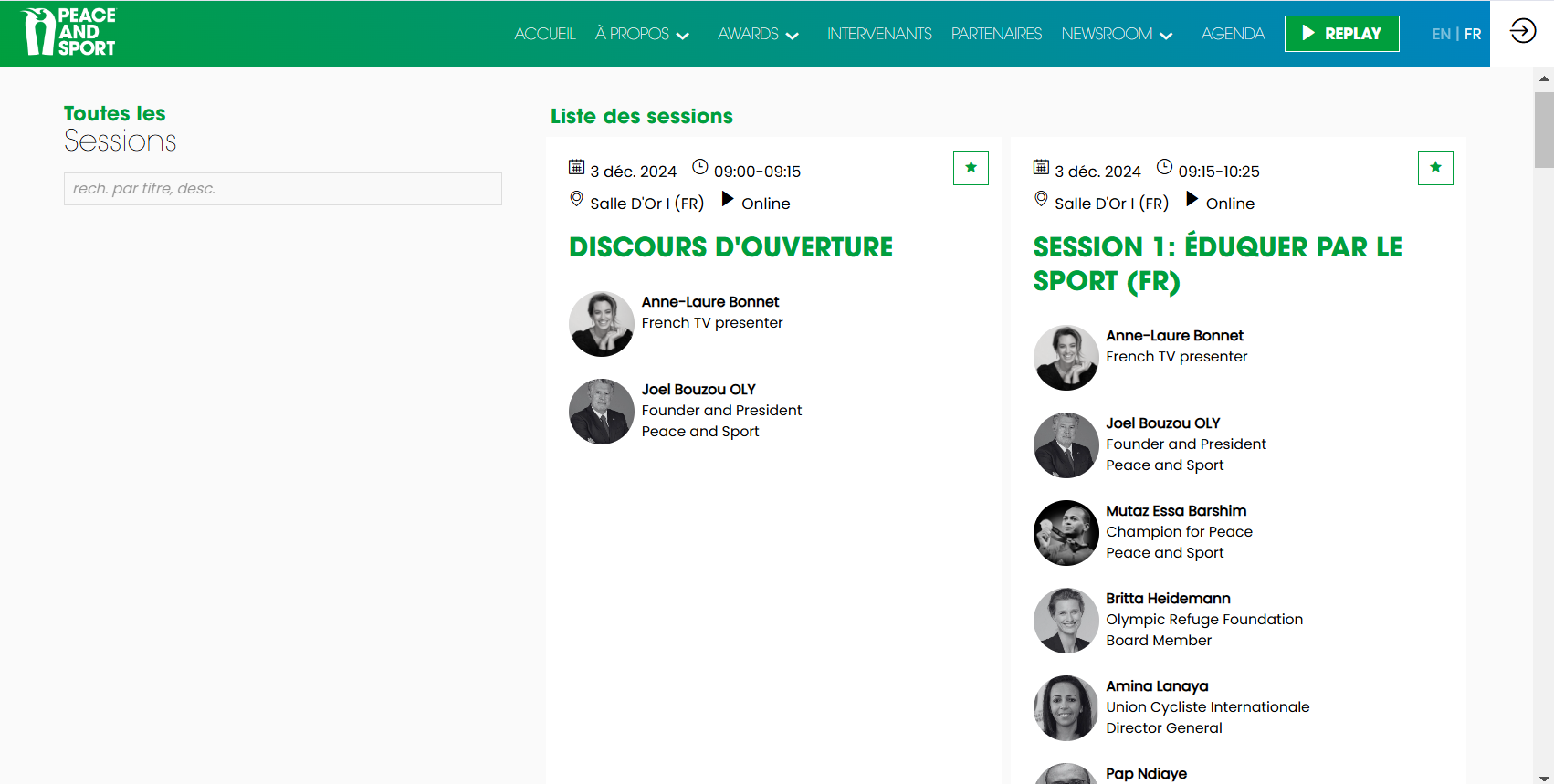Click location pin in Session 1 card
This screenshot has height=784, width=1554.
coord(1041,199)
